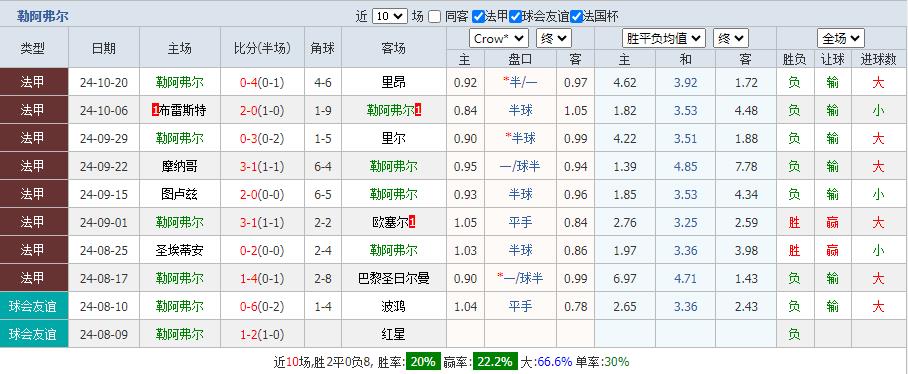Click the 法甲 league cell for 24-10-20
This screenshot has width=908, height=374.
click(34, 82)
